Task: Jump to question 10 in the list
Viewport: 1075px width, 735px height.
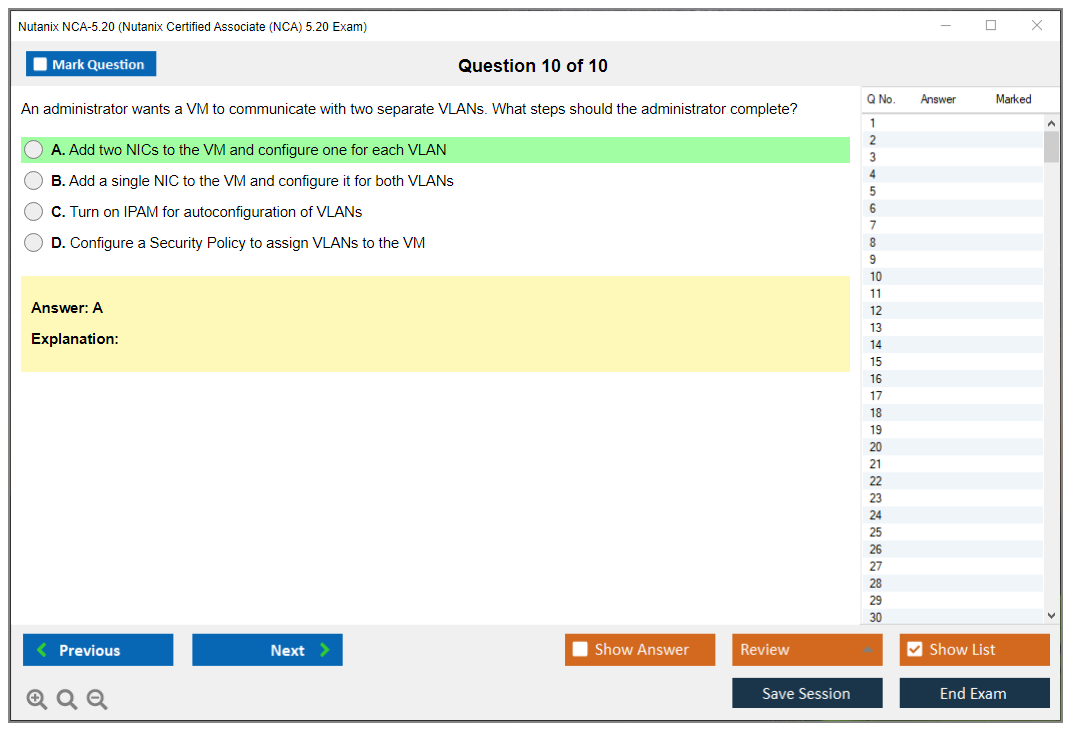Action: (x=876, y=277)
